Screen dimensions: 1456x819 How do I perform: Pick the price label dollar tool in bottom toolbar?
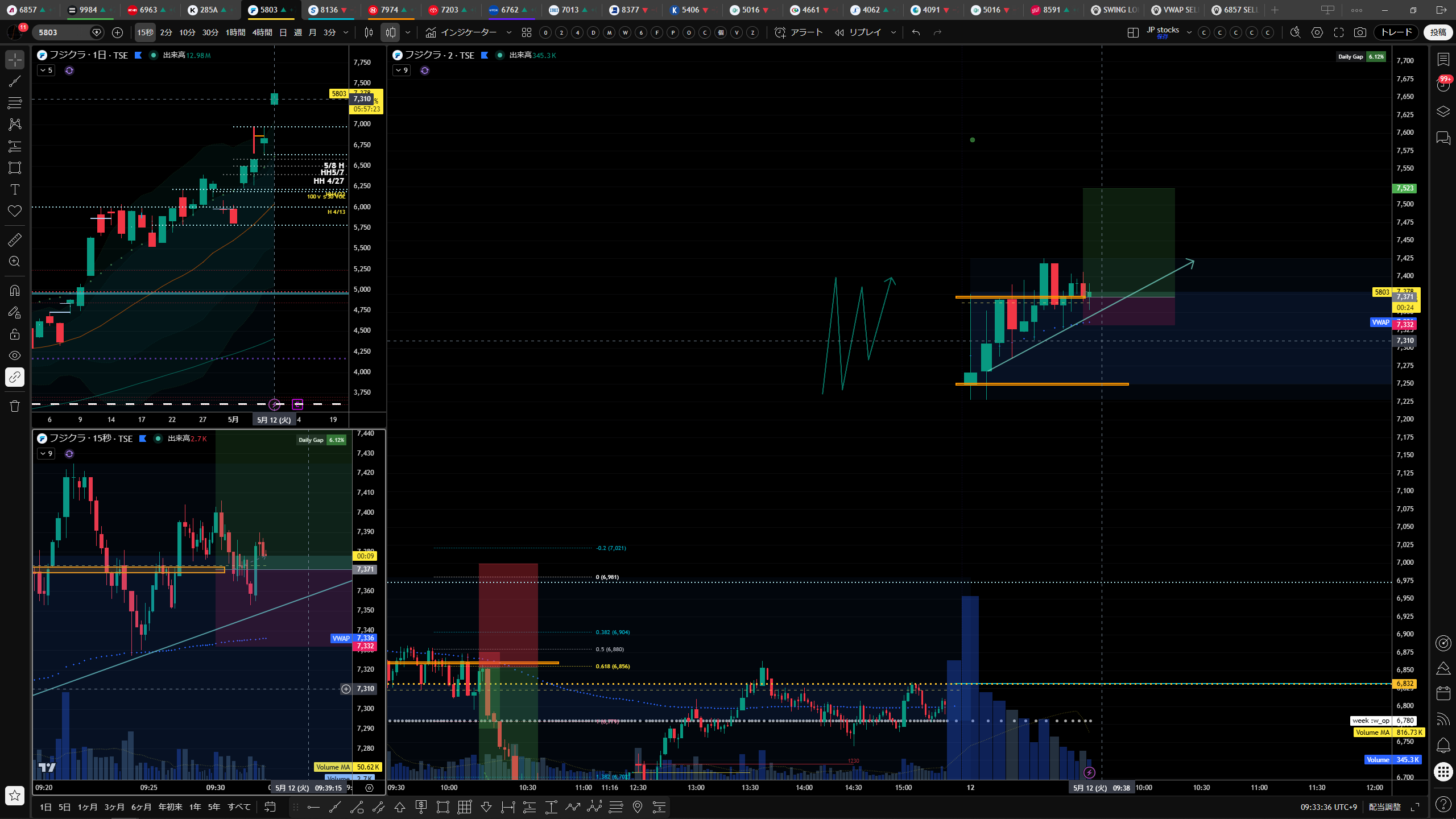point(421,807)
